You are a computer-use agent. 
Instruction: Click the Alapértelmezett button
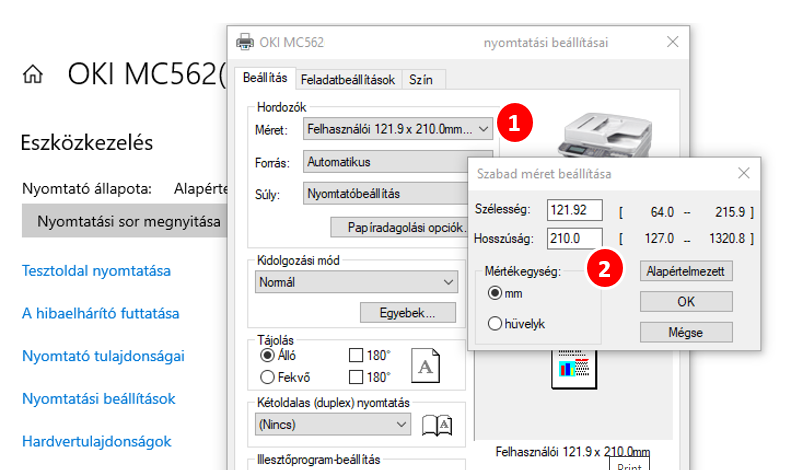pyautogui.click(x=686, y=271)
